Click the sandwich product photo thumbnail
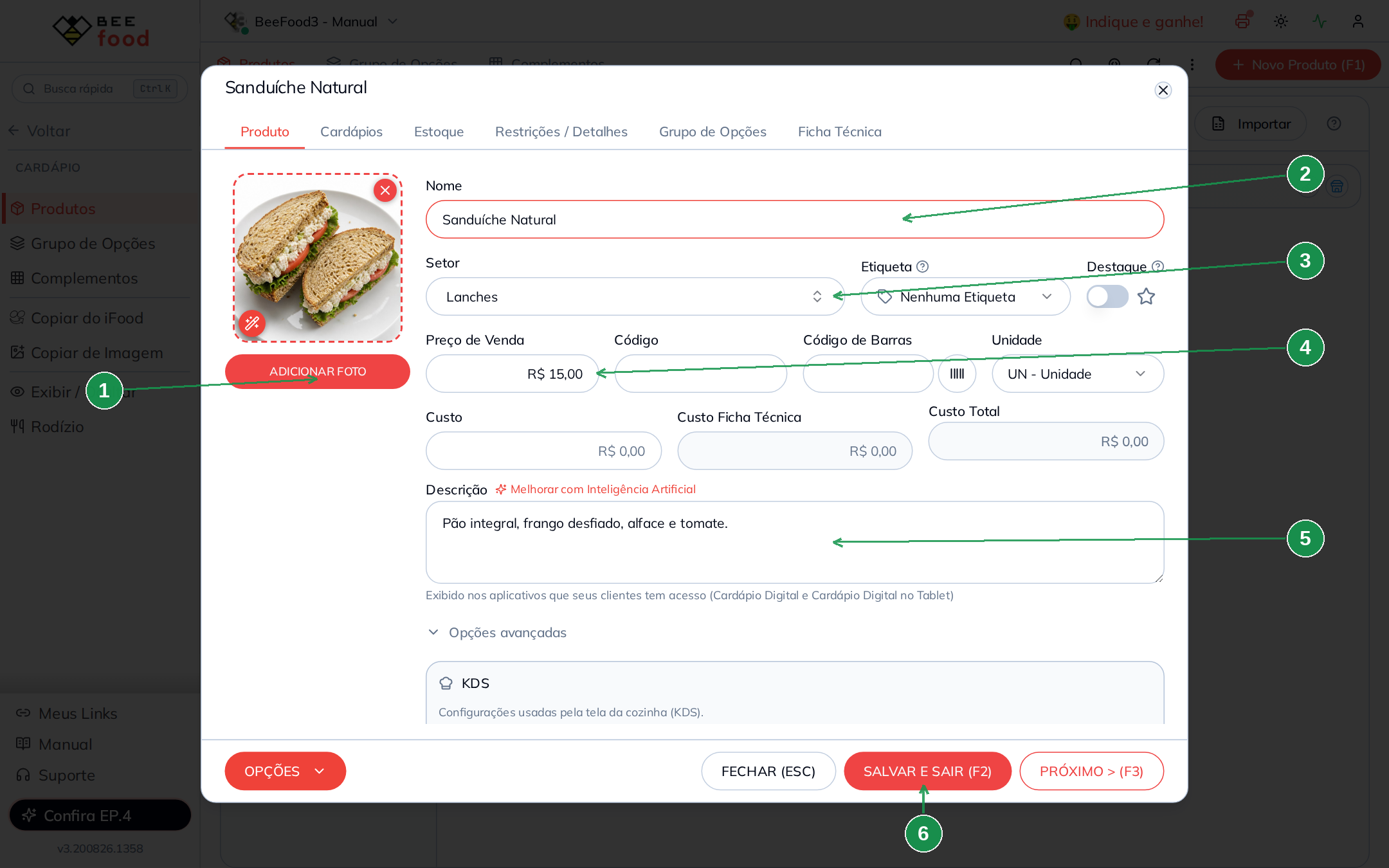The height and width of the screenshot is (868, 1389). click(318, 258)
